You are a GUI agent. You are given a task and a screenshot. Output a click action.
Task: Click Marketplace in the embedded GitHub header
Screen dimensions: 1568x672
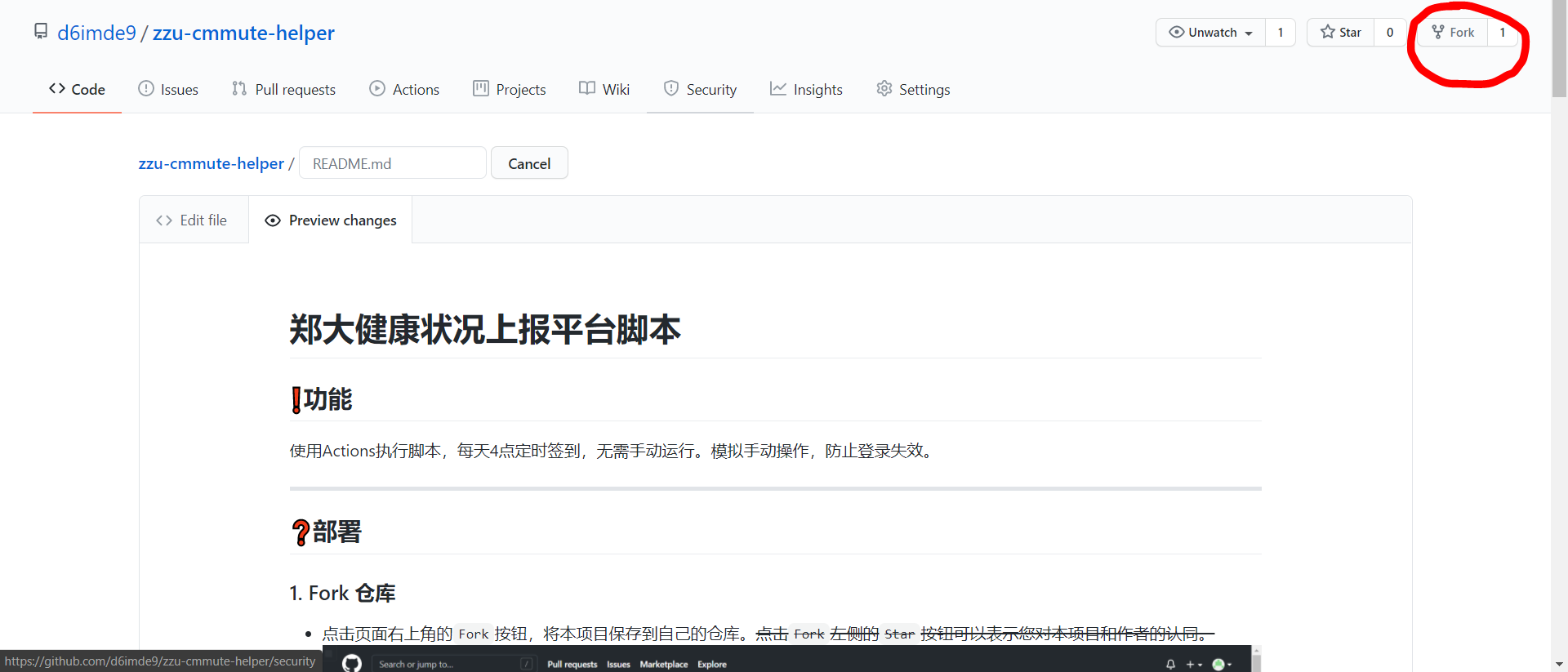tap(664, 664)
